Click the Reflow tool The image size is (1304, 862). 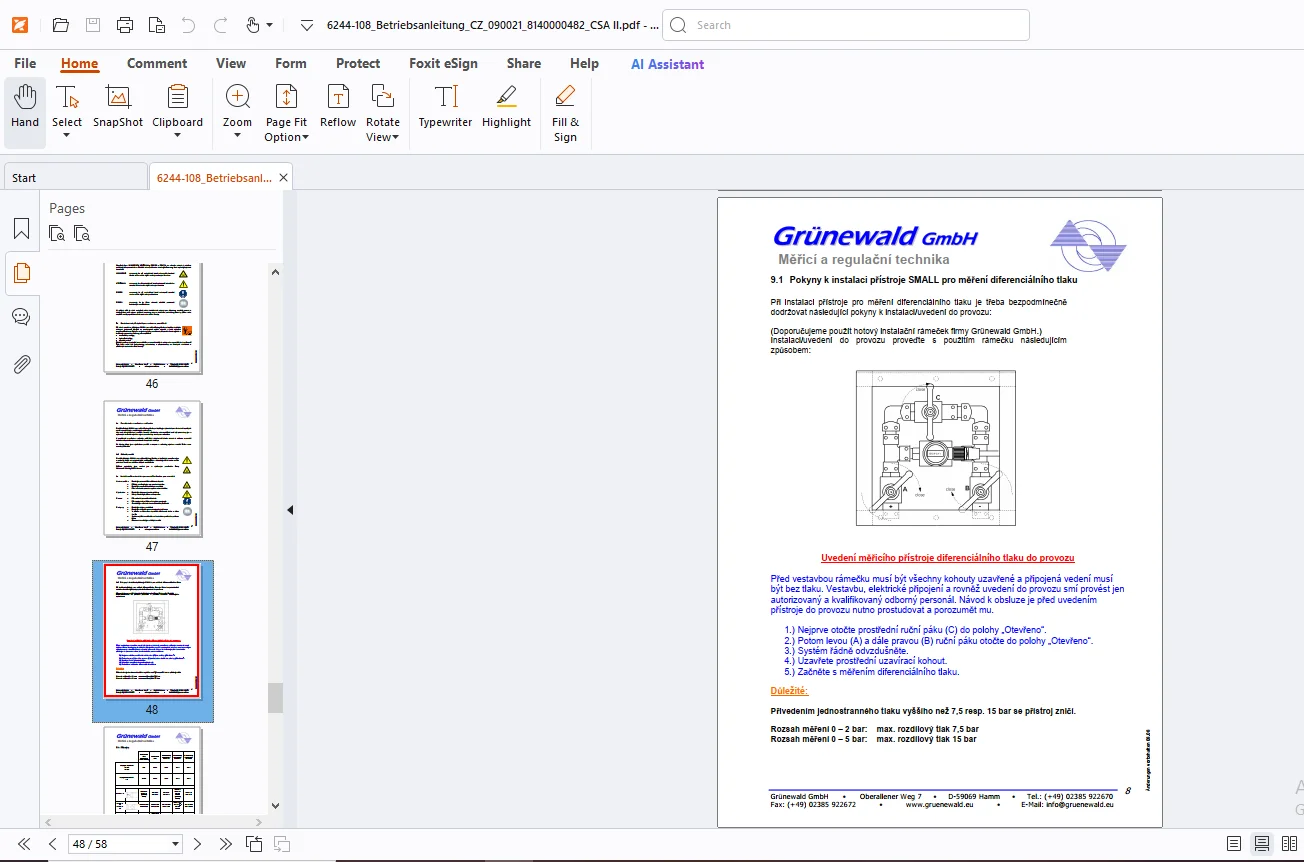(338, 107)
